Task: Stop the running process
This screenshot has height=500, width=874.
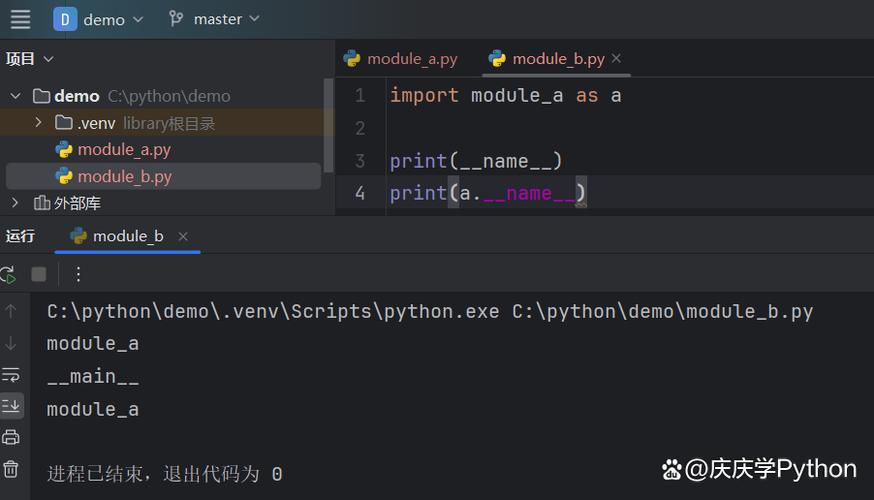Action: [x=38, y=274]
